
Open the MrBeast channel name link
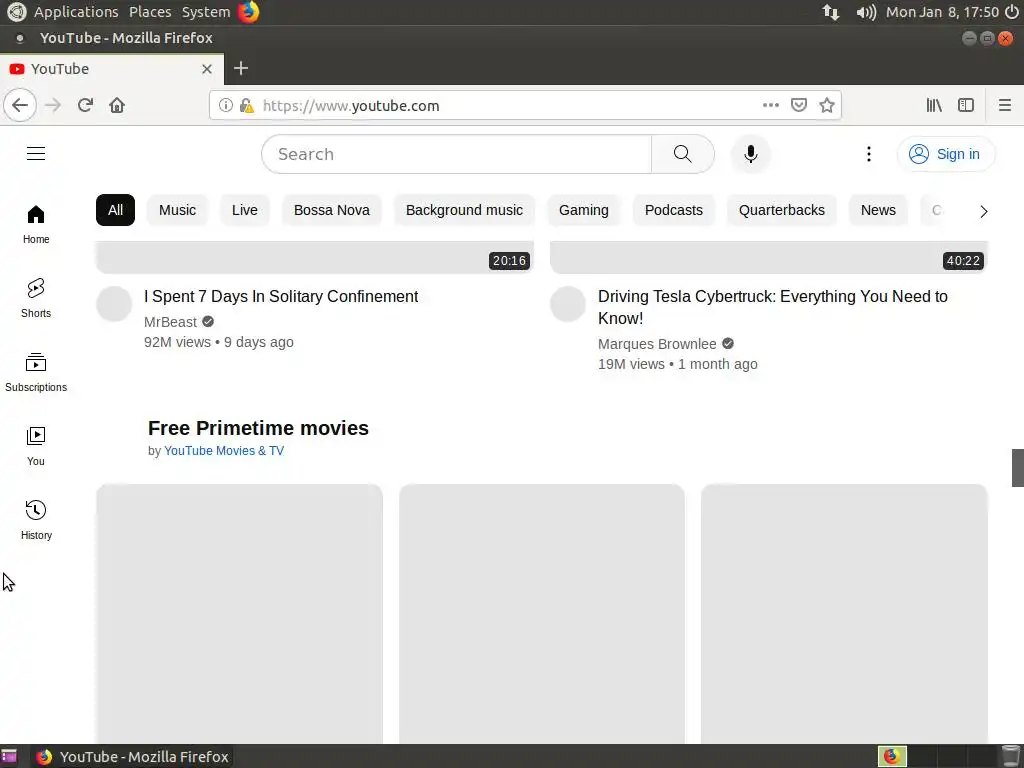(x=170, y=322)
